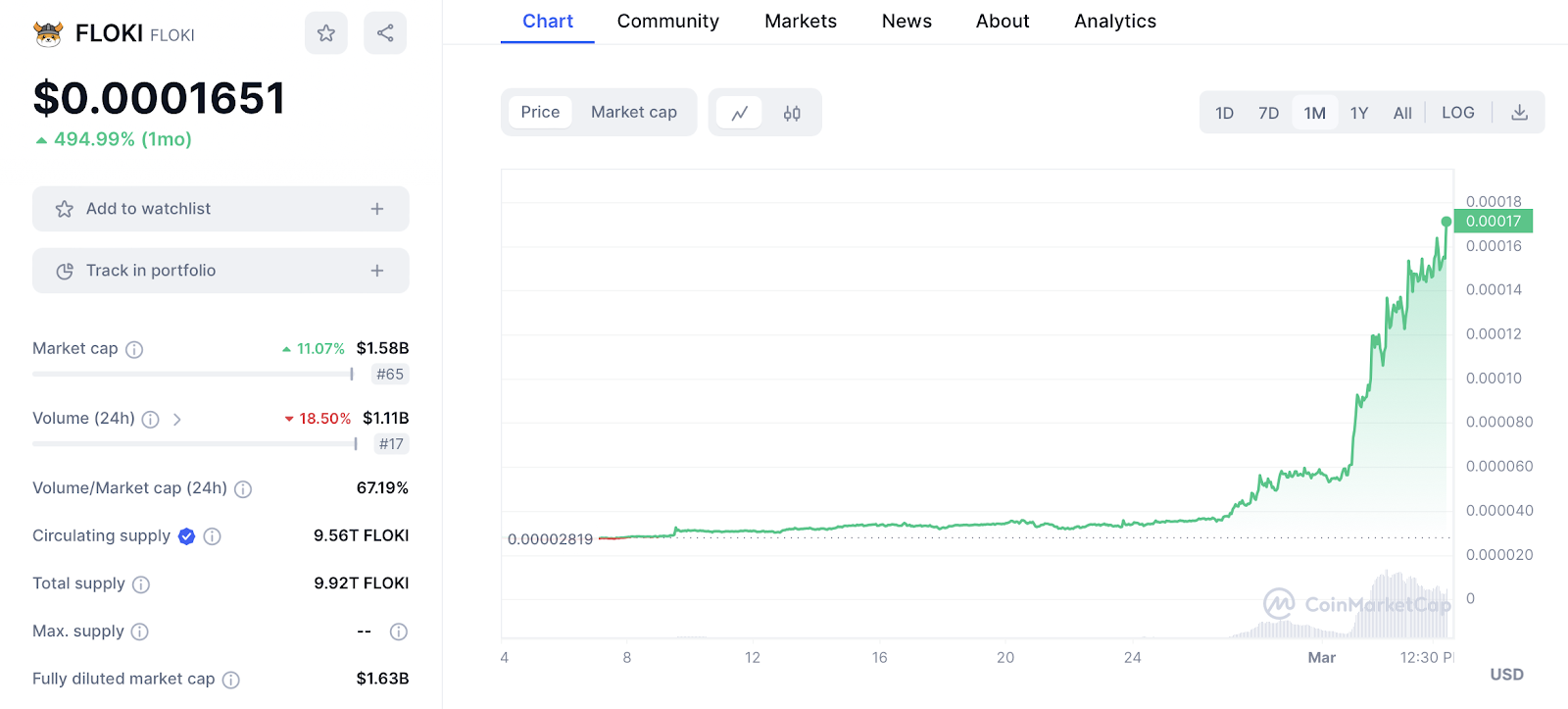Click the #17 volume rank badge
The height and width of the screenshot is (709, 1568).
[x=391, y=444]
